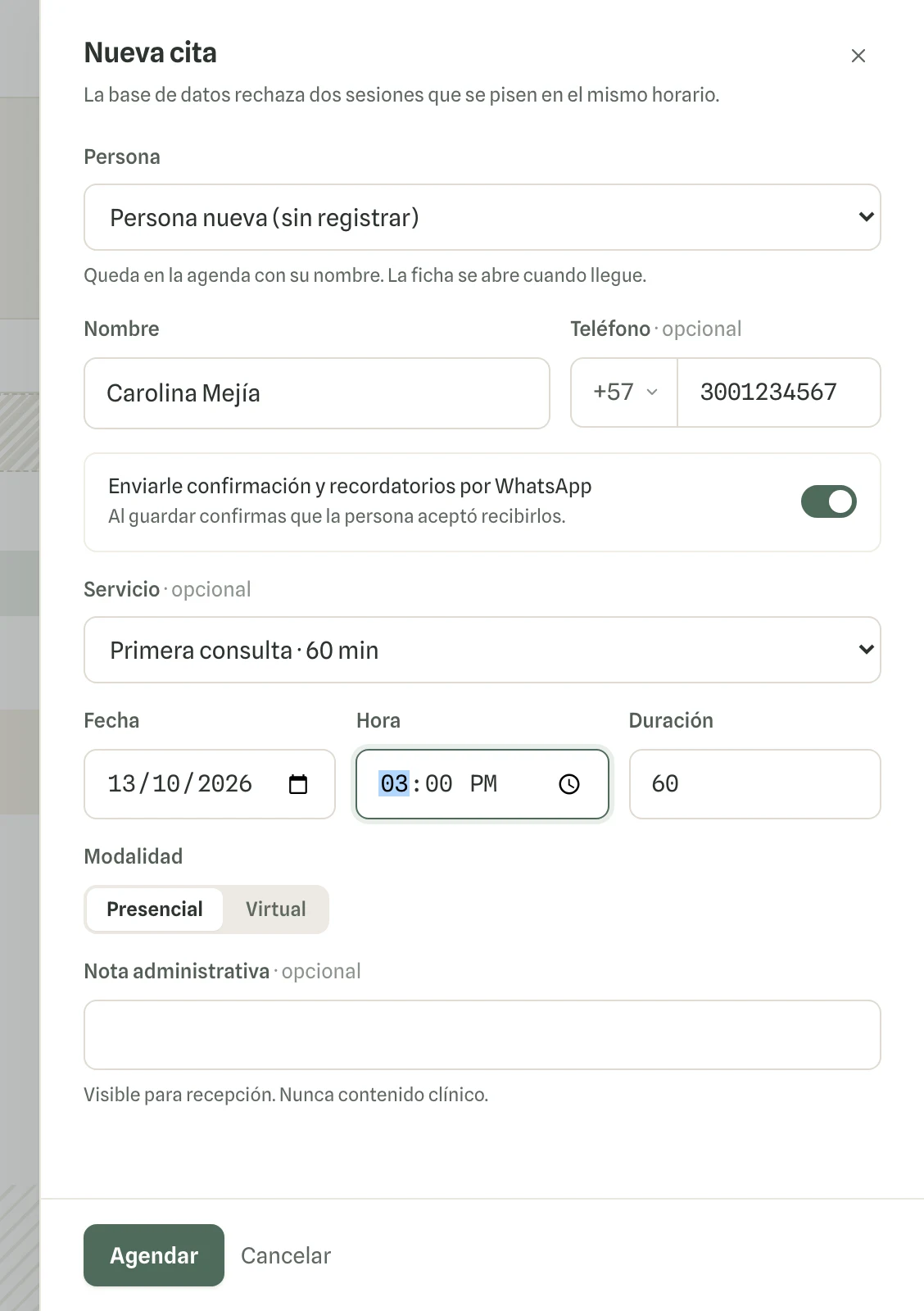Select the hour segment in Hora
Image resolution: width=924 pixels, height=1311 pixels.
(394, 783)
